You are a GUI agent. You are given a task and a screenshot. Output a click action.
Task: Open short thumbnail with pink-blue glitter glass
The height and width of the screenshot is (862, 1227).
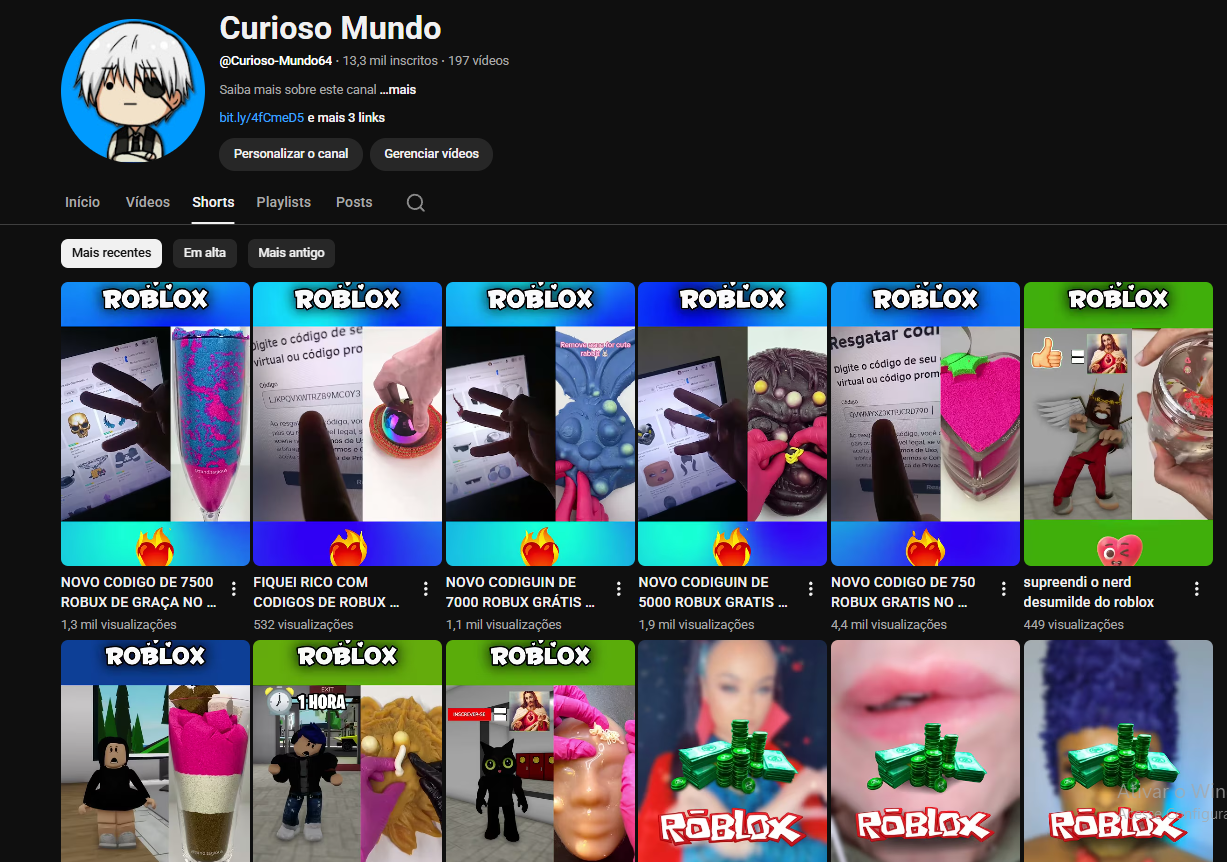tap(155, 424)
